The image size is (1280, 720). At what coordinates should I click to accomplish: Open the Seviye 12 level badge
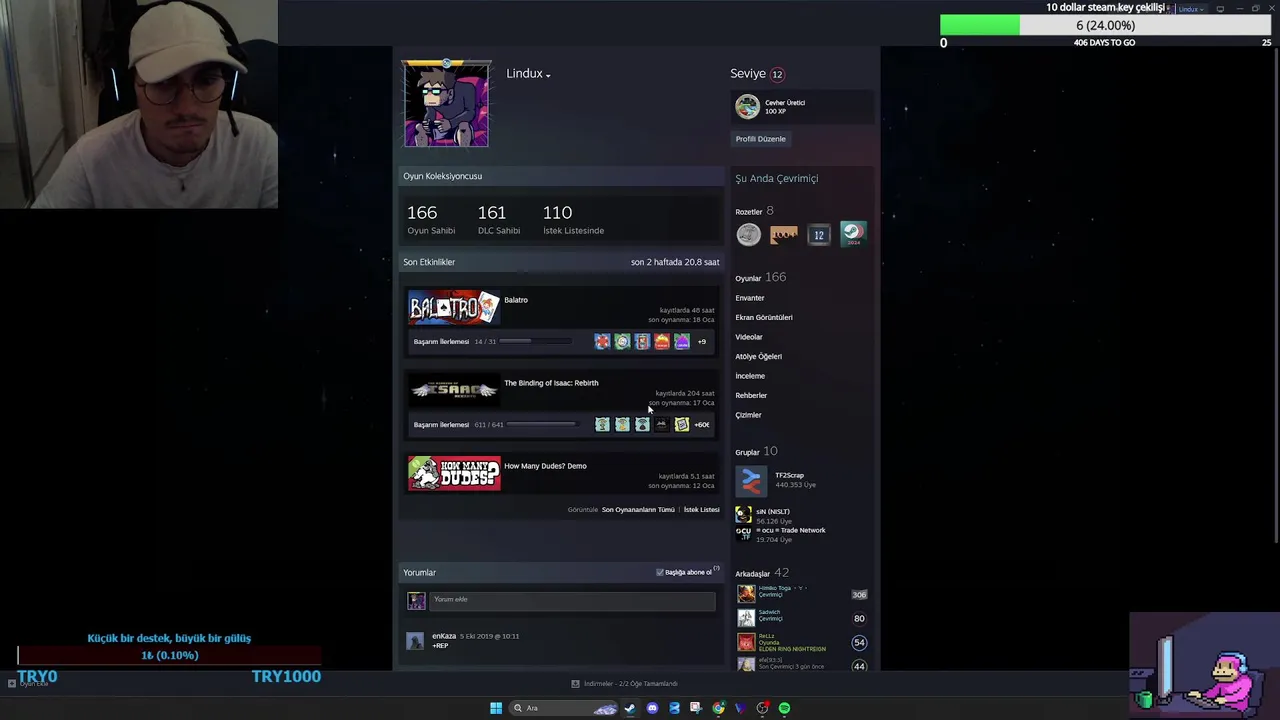(777, 74)
